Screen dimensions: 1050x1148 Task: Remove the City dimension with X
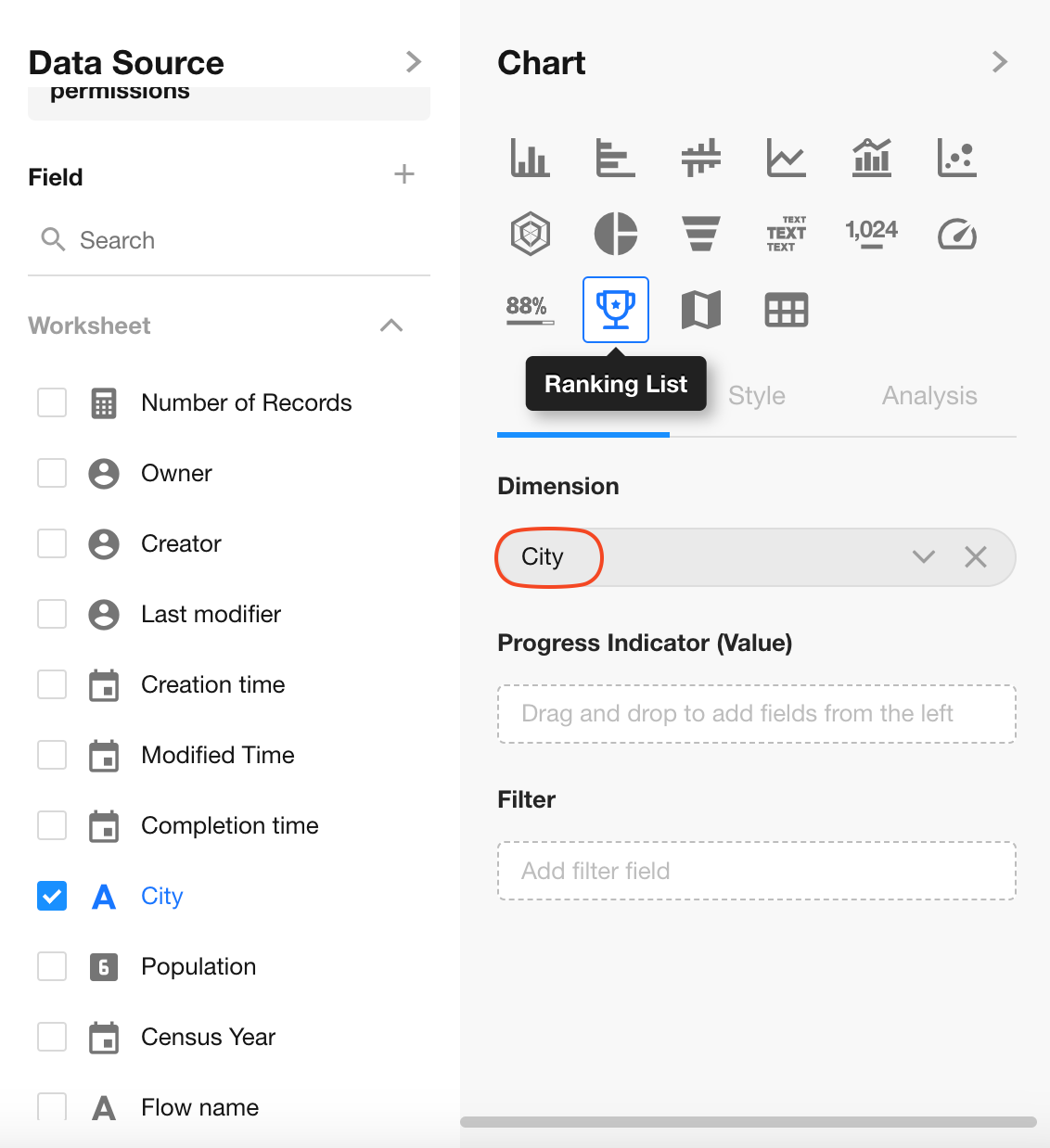[976, 556]
